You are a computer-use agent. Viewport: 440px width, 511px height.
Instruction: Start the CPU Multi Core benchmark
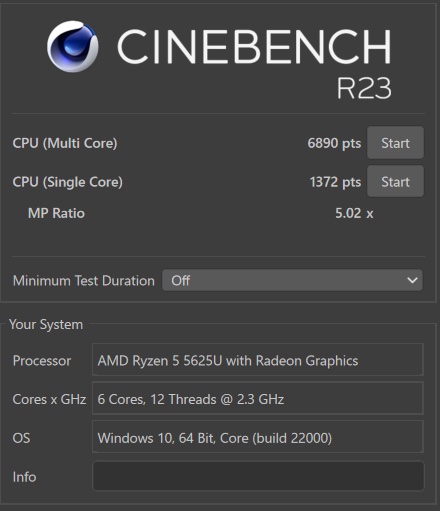click(395, 143)
